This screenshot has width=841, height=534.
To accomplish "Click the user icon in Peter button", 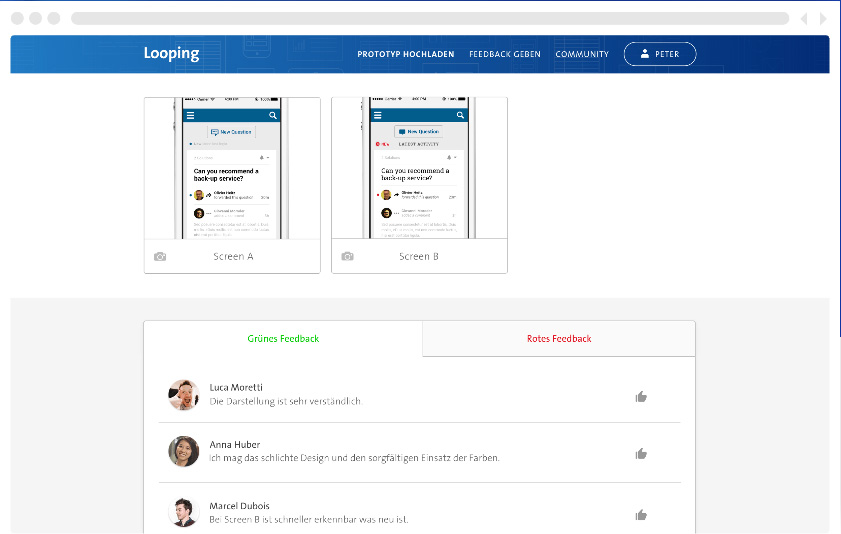I will 645,54.
